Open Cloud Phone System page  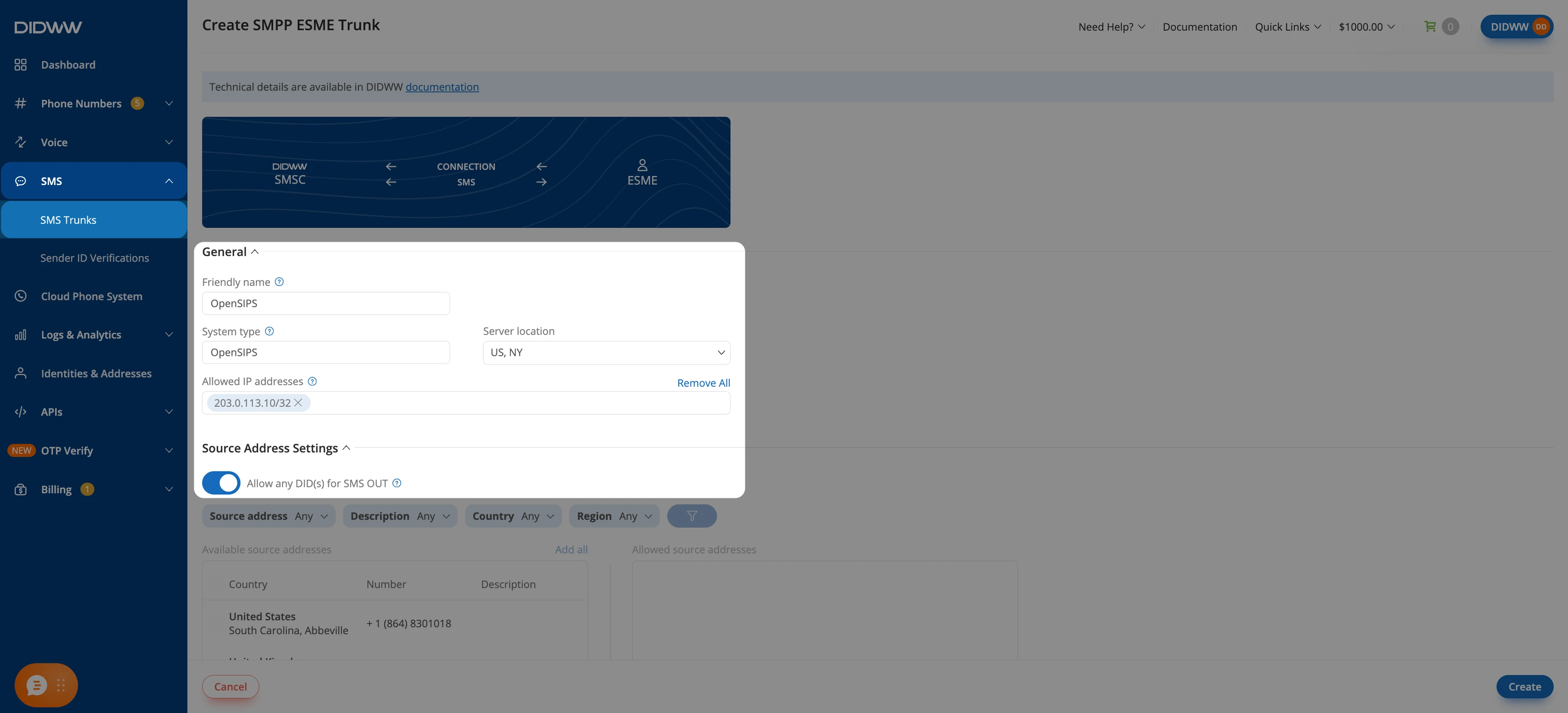[91, 296]
